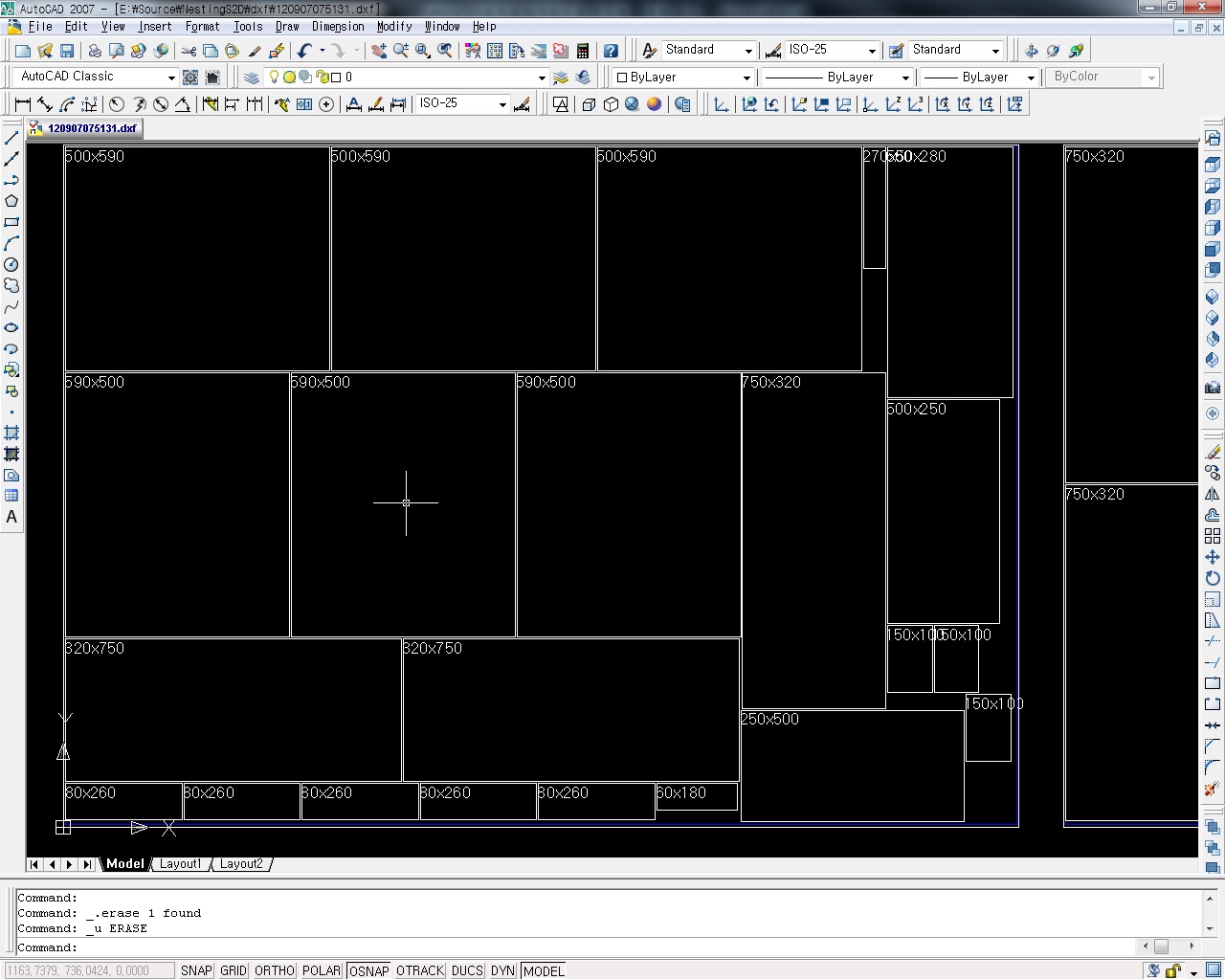Screen dimensions: 1225x980
Task: Toggle DYN dynamic input
Action: click(503, 970)
